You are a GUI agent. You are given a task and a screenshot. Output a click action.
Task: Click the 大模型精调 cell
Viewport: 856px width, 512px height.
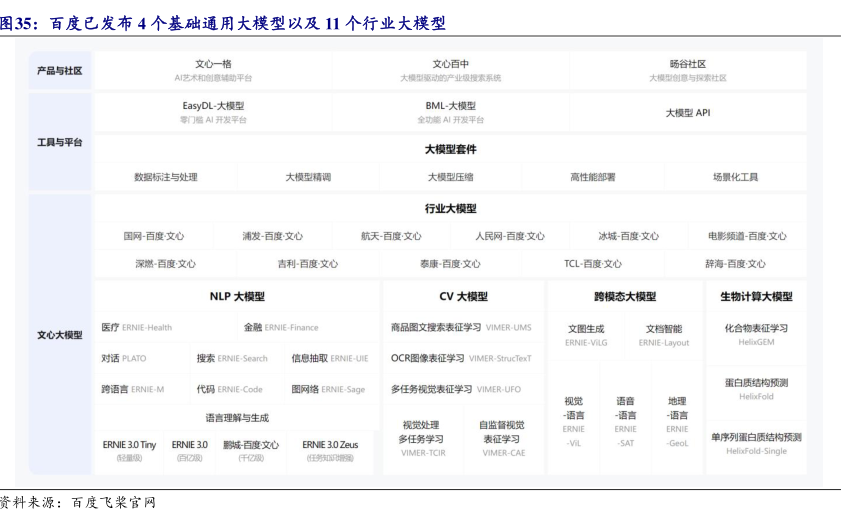[308, 177]
